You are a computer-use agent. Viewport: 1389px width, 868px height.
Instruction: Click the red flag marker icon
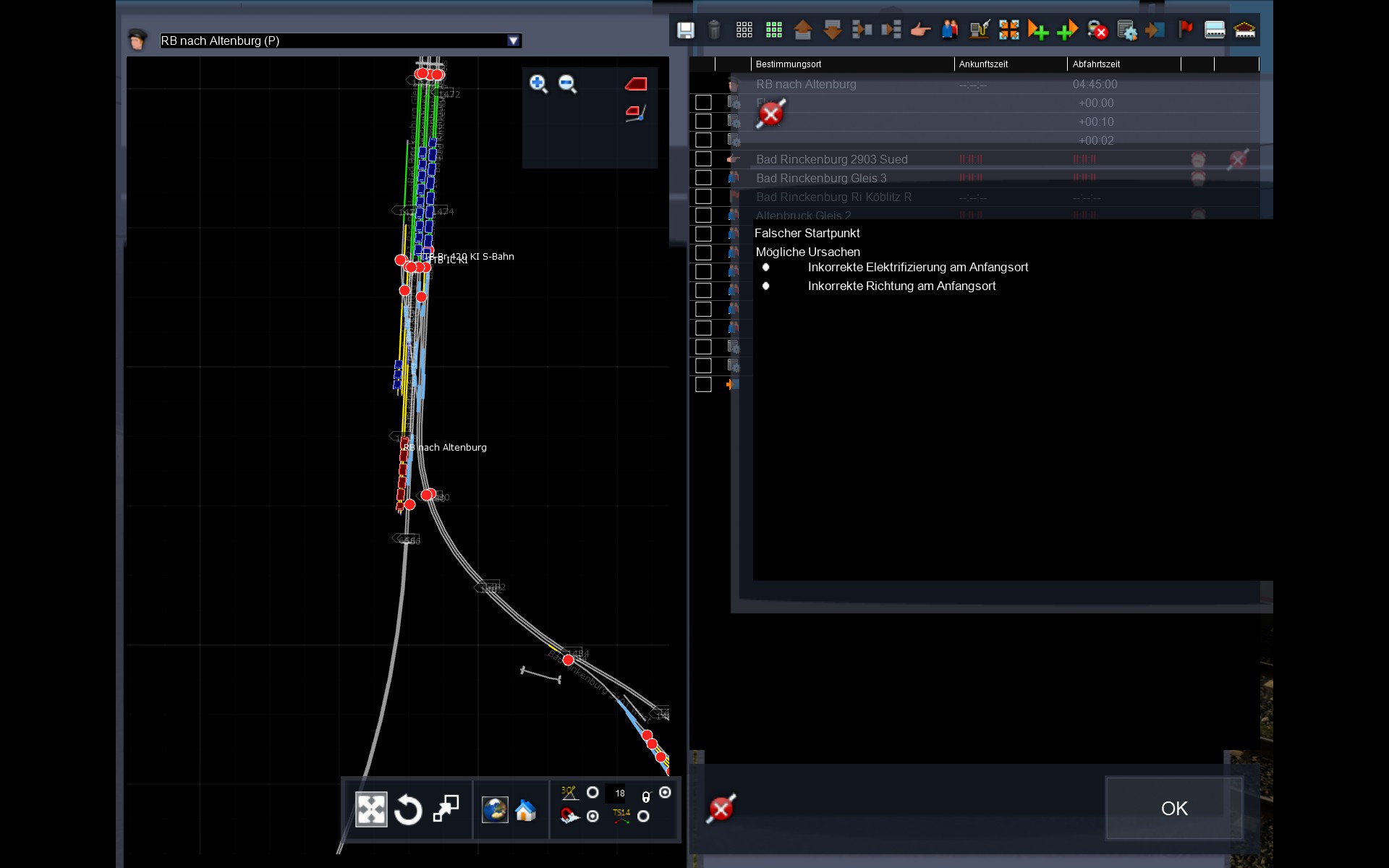(x=1185, y=30)
